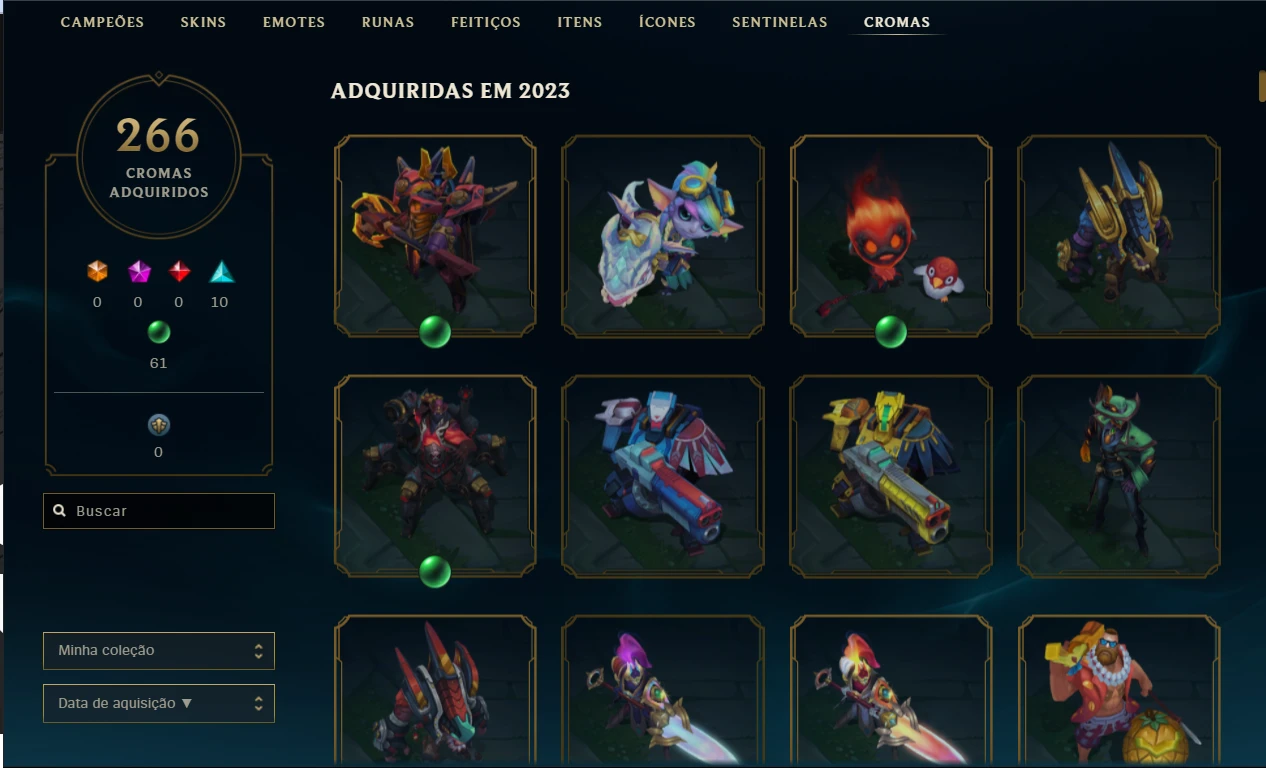Go to the Sentinelas tab
Viewport: 1266px width, 774px height.
click(x=780, y=22)
